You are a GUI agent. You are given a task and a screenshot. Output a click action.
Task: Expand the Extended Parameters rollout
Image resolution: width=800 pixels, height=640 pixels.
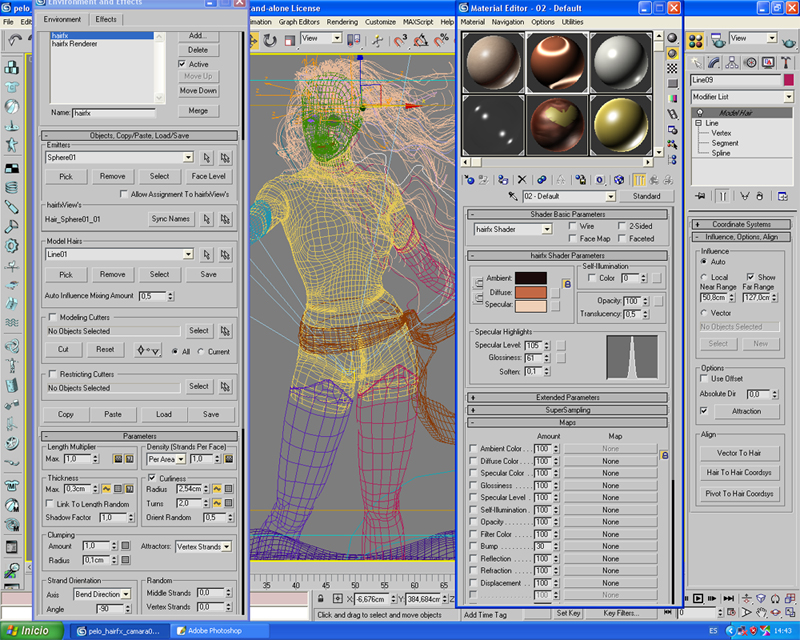567,397
